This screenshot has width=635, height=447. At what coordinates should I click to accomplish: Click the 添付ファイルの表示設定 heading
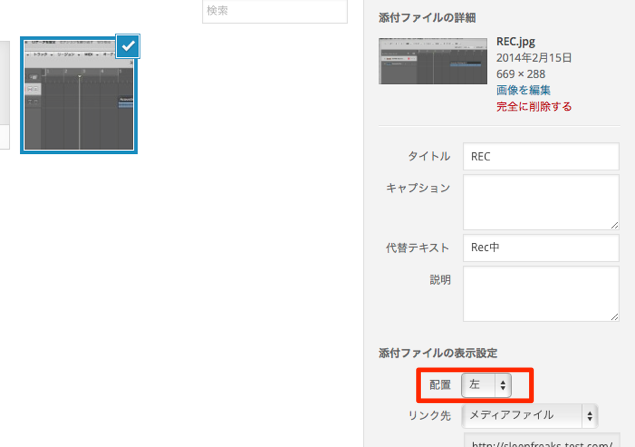pyautogui.click(x=438, y=353)
